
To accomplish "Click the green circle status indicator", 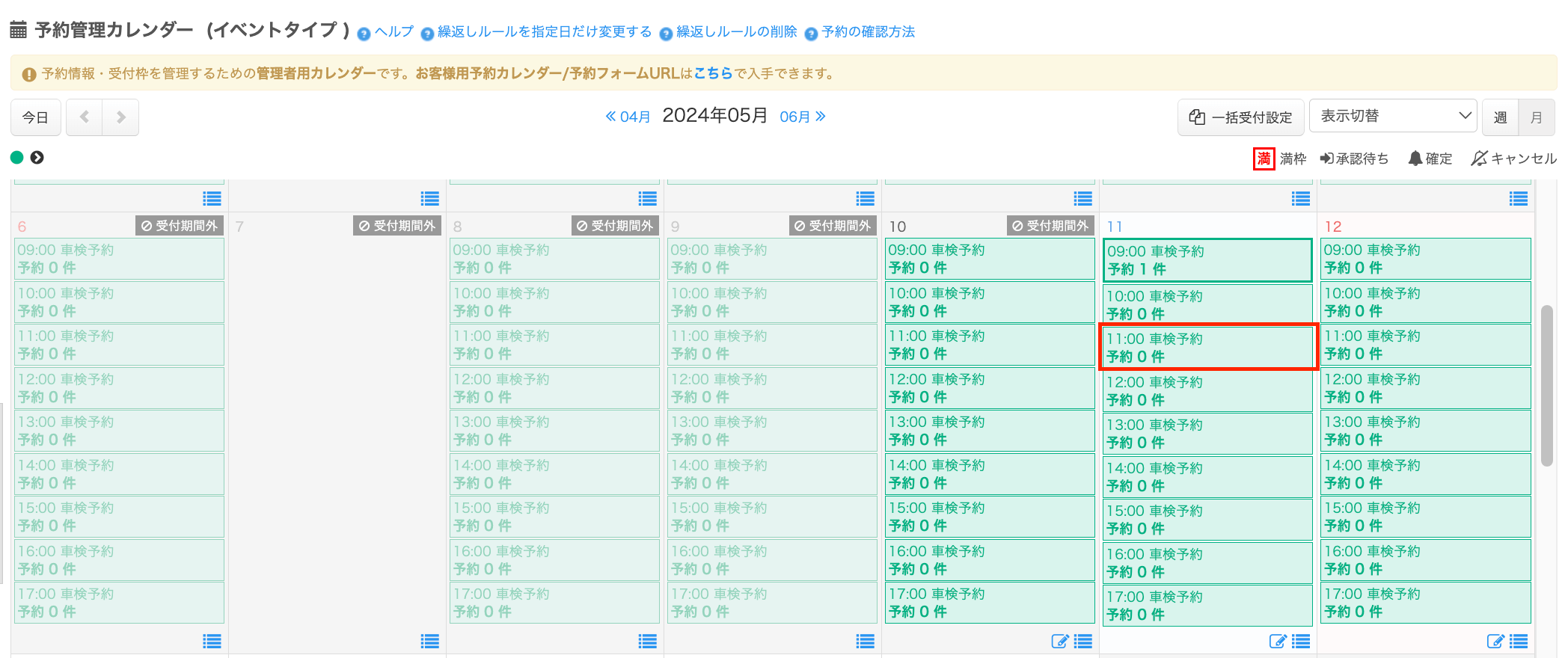I will pos(17,158).
